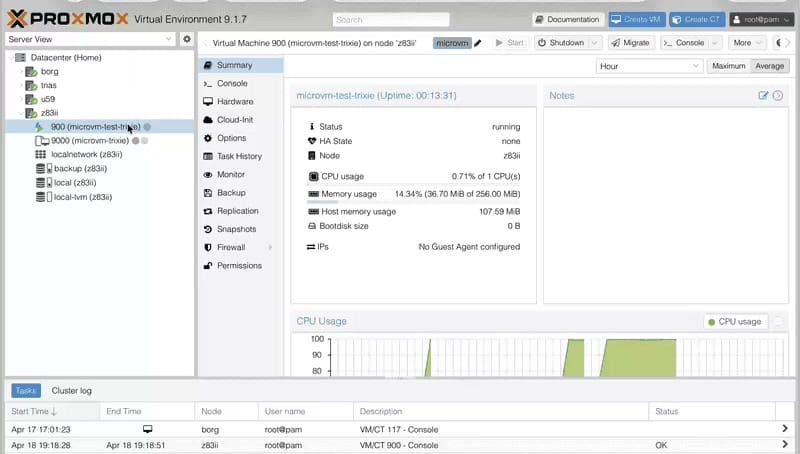Open the Hardware section
The height and width of the screenshot is (454, 800).
[x=234, y=102]
